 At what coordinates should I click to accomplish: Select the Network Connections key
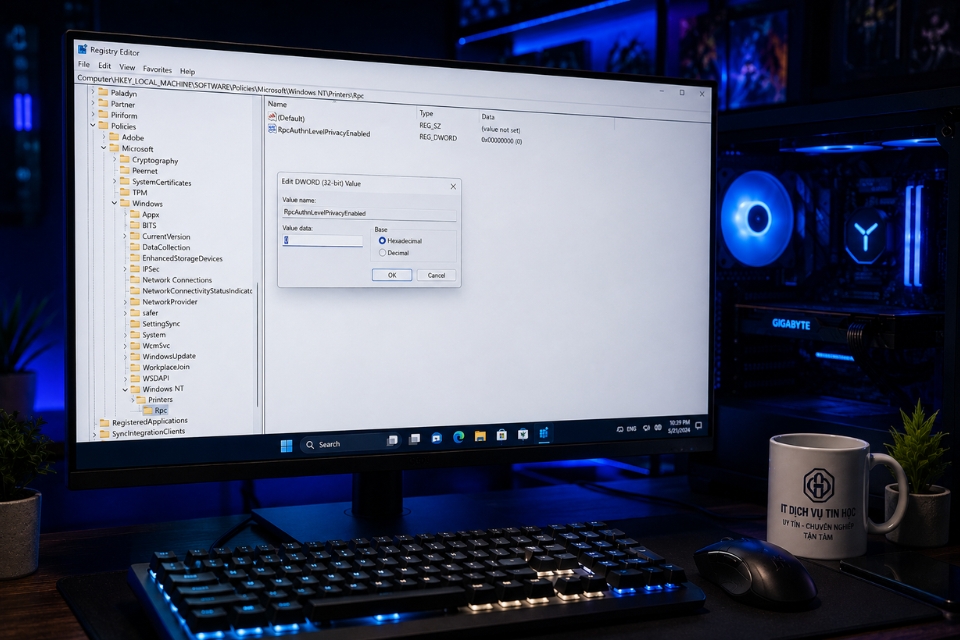(x=177, y=280)
